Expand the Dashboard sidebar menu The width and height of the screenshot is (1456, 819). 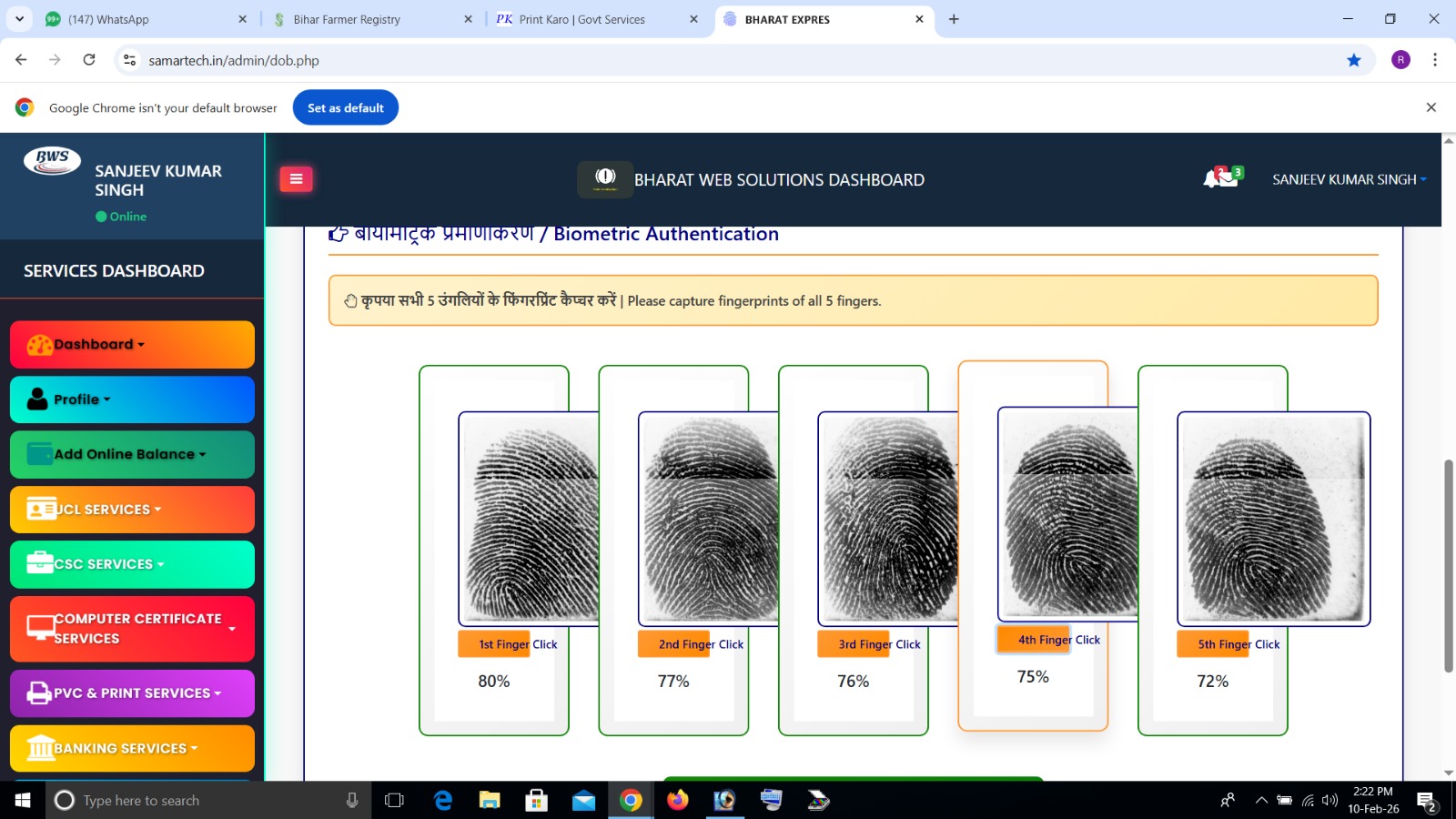click(x=132, y=345)
